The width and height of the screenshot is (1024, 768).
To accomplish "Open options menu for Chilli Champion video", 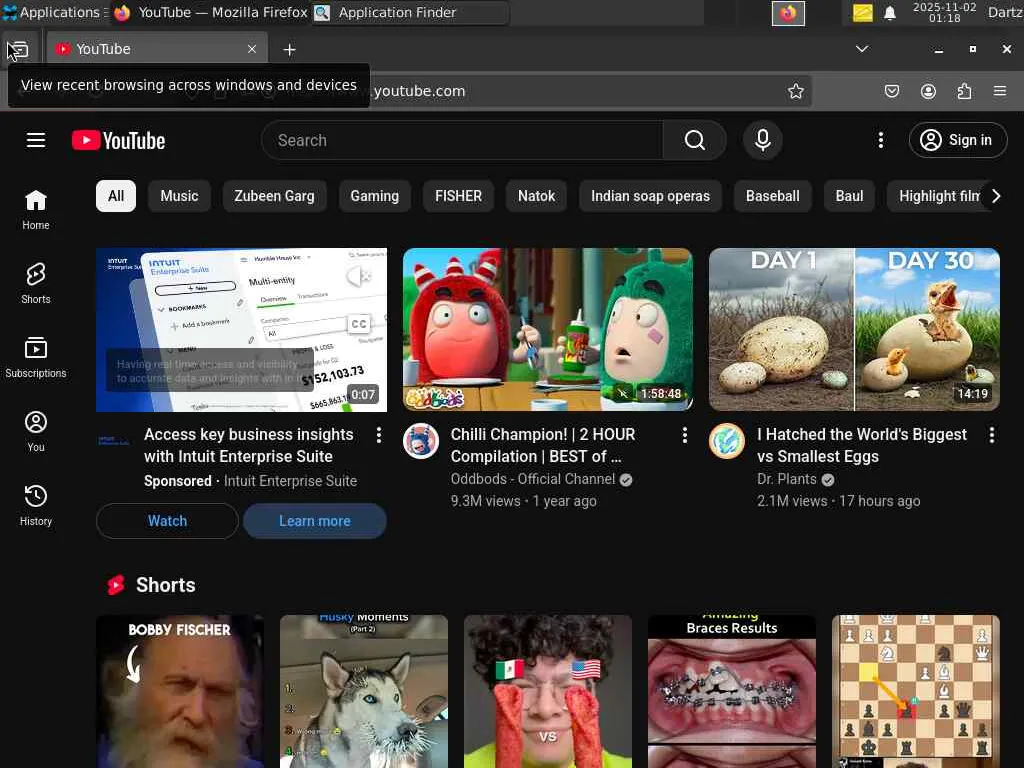I will 684,435.
